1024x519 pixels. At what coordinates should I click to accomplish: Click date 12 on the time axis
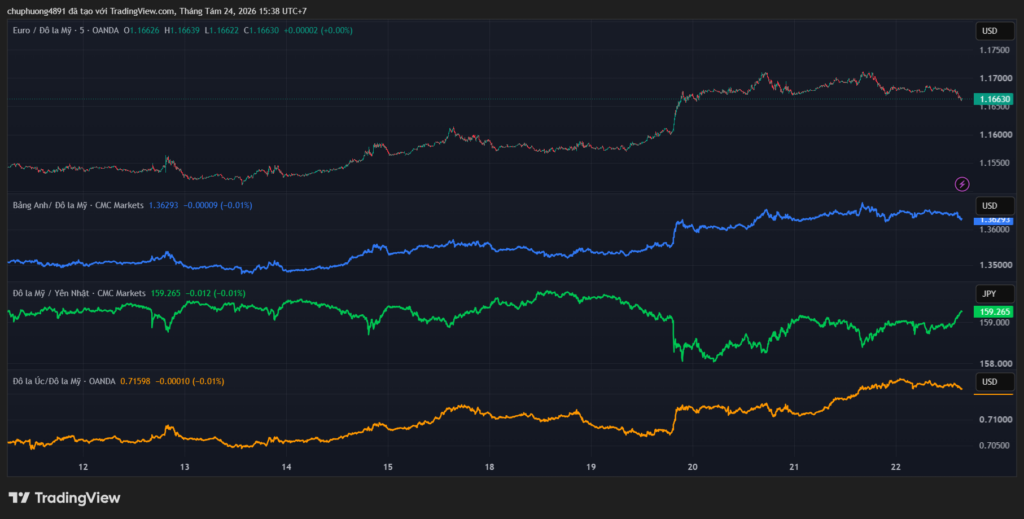[83, 467]
